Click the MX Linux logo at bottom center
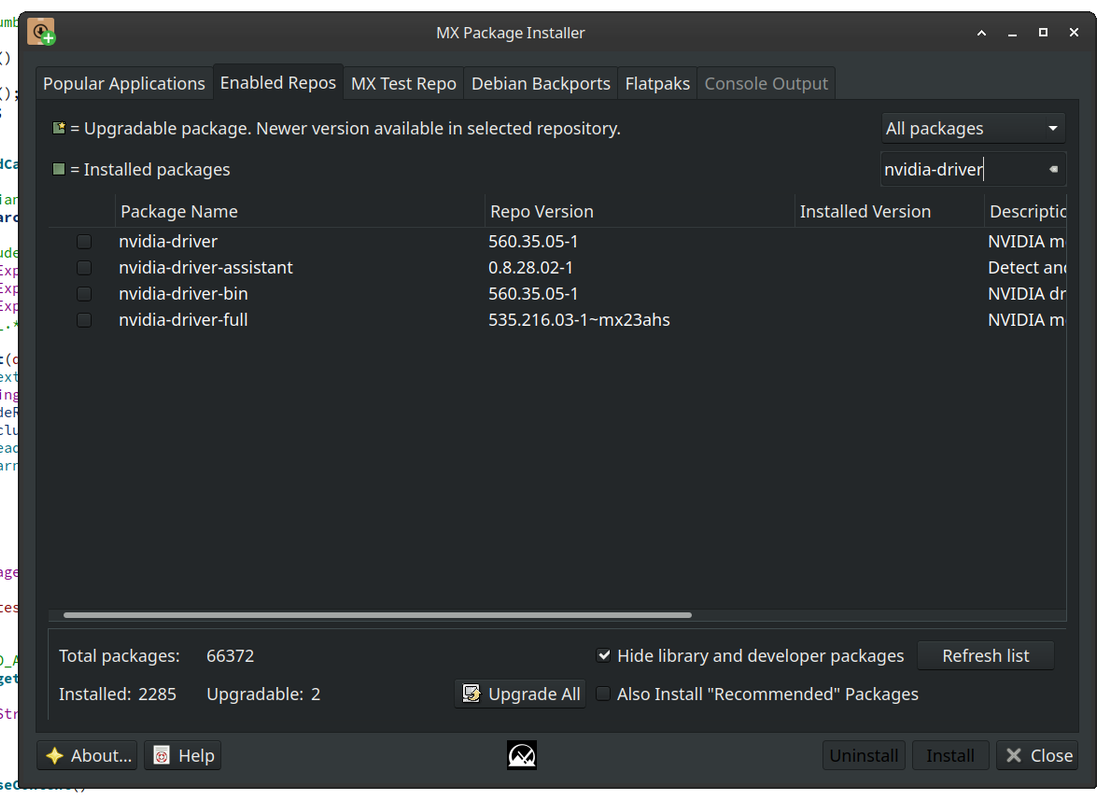This screenshot has height=800, width=1112. [521, 755]
